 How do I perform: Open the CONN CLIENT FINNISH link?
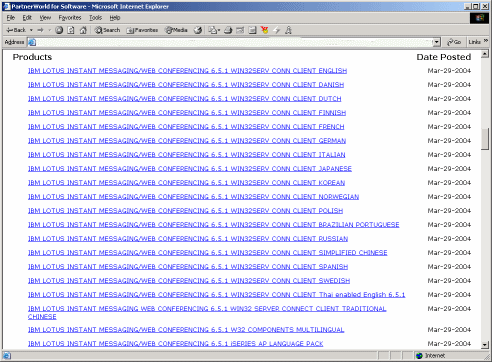(x=187, y=113)
